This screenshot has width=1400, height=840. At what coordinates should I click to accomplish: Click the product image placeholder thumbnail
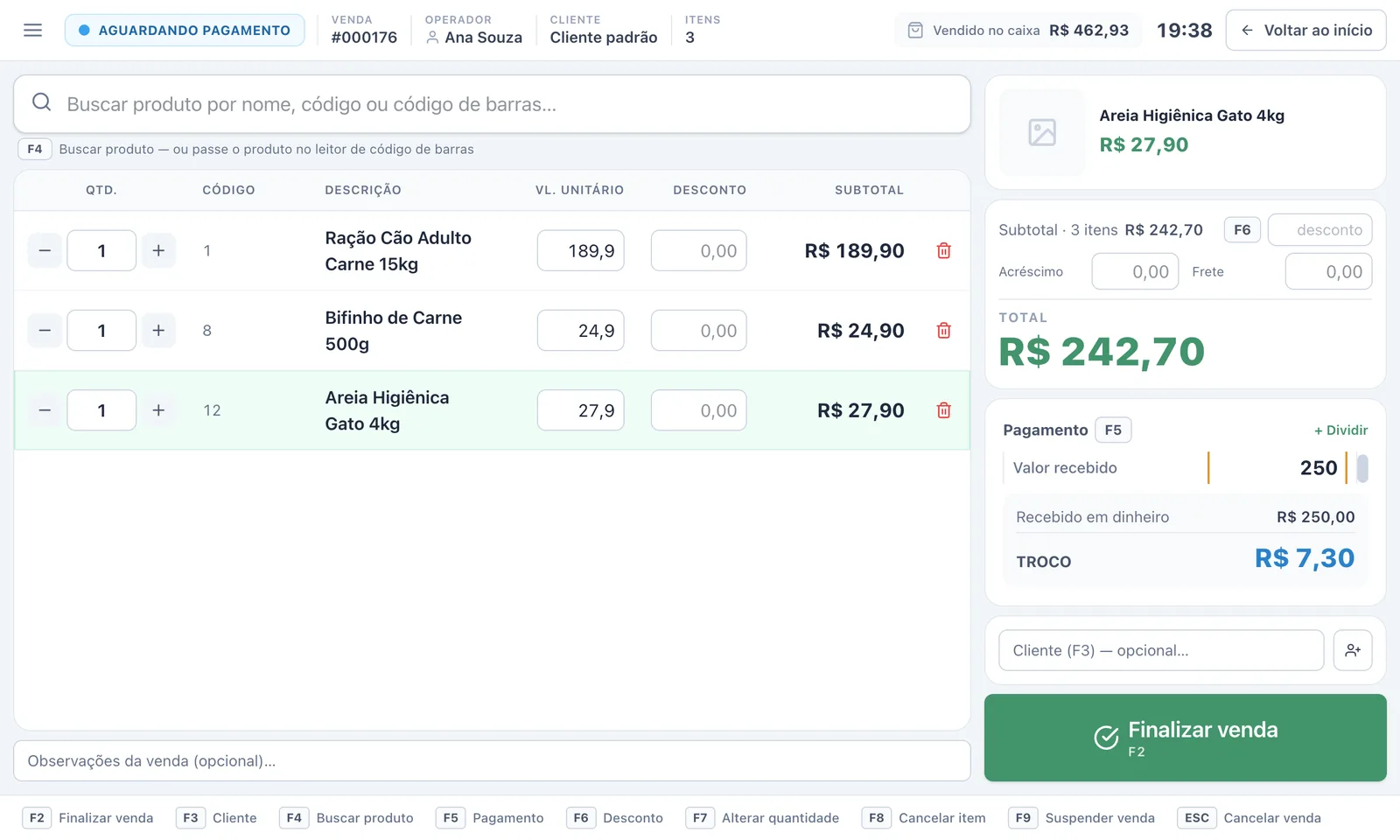[1042, 132]
